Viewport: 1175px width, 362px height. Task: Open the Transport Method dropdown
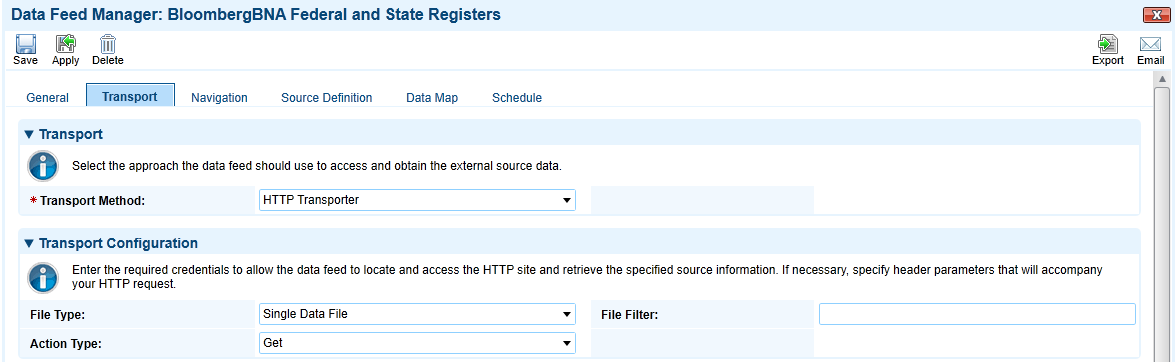pos(417,200)
